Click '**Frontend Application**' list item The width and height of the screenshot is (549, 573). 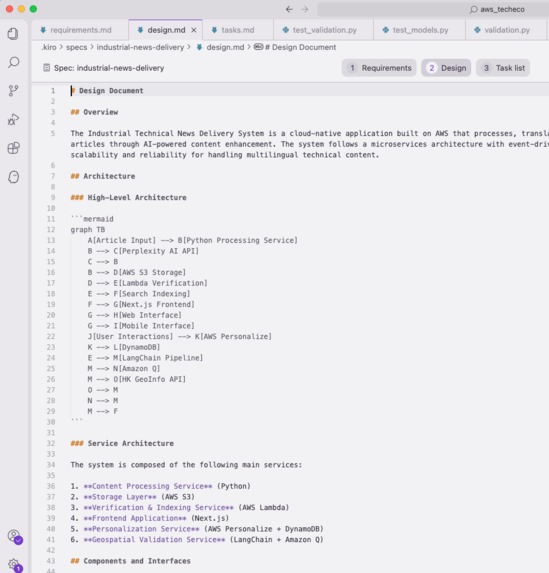coord(150,518)
